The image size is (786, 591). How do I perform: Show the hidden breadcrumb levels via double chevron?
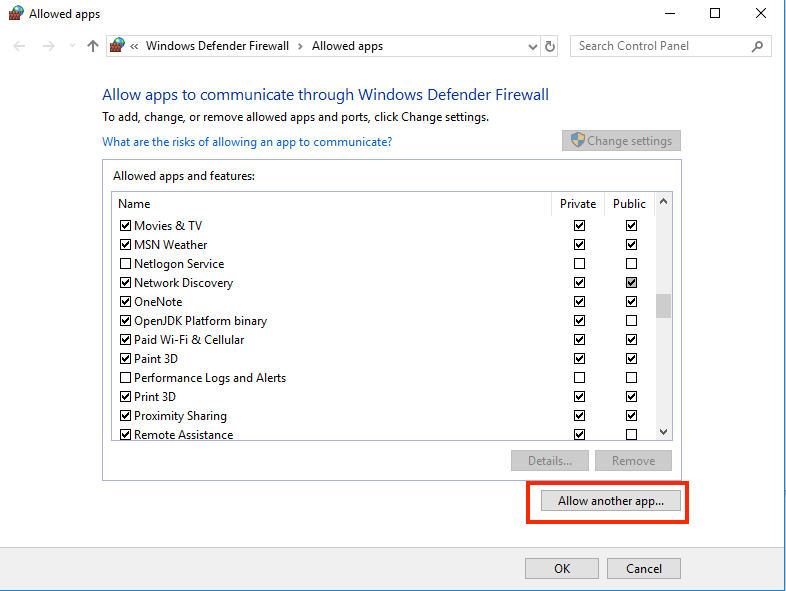[x=134, y=47]
